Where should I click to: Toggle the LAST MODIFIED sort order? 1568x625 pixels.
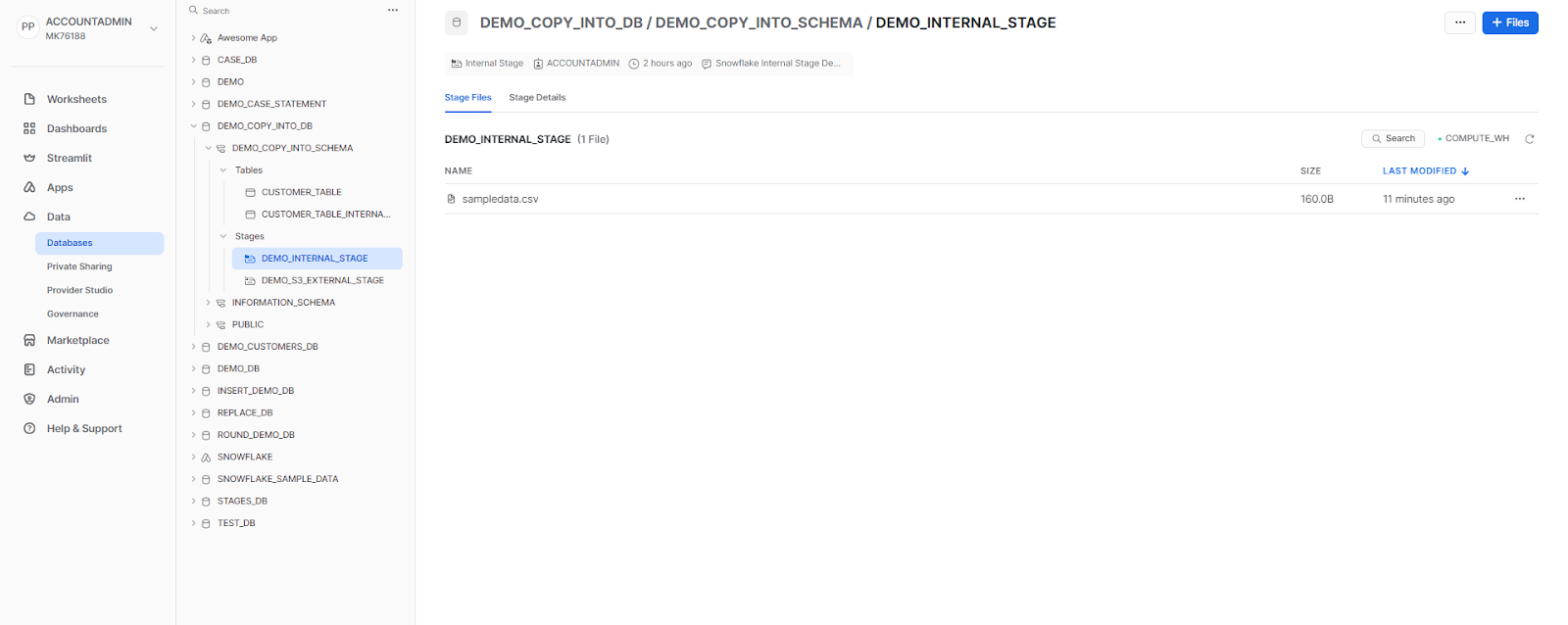[x=1422, y=170]
